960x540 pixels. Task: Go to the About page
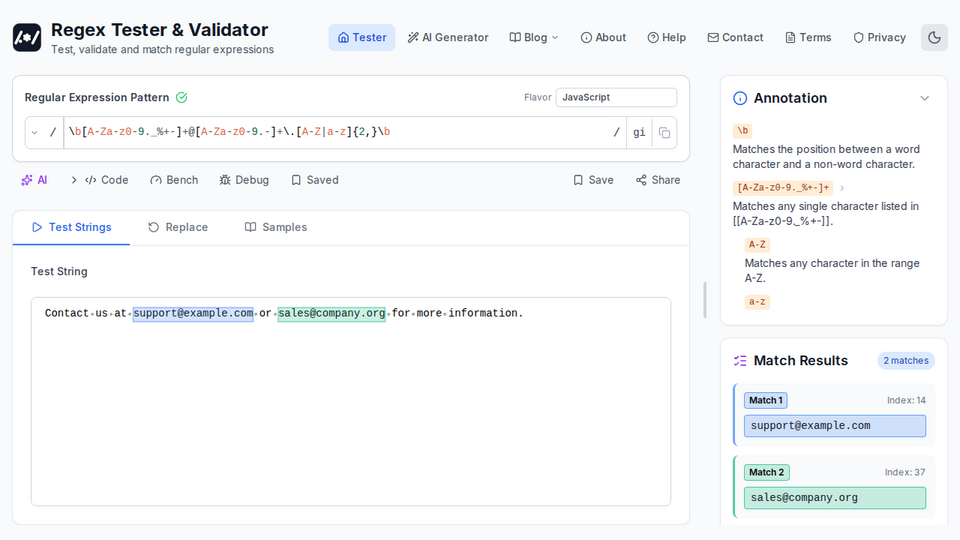tap(603, 37)
